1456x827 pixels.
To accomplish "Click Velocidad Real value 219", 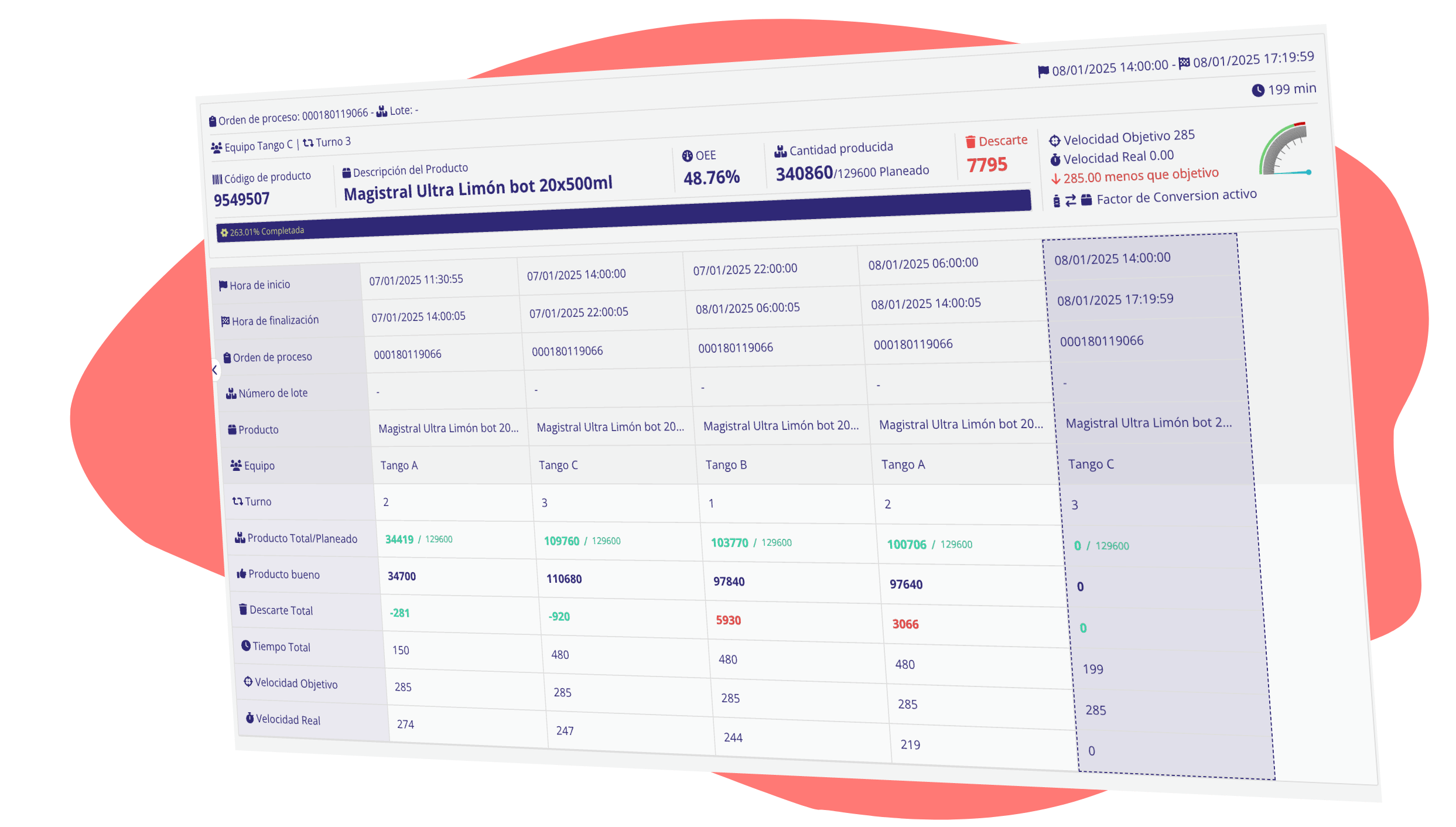I will coord(910,745).
